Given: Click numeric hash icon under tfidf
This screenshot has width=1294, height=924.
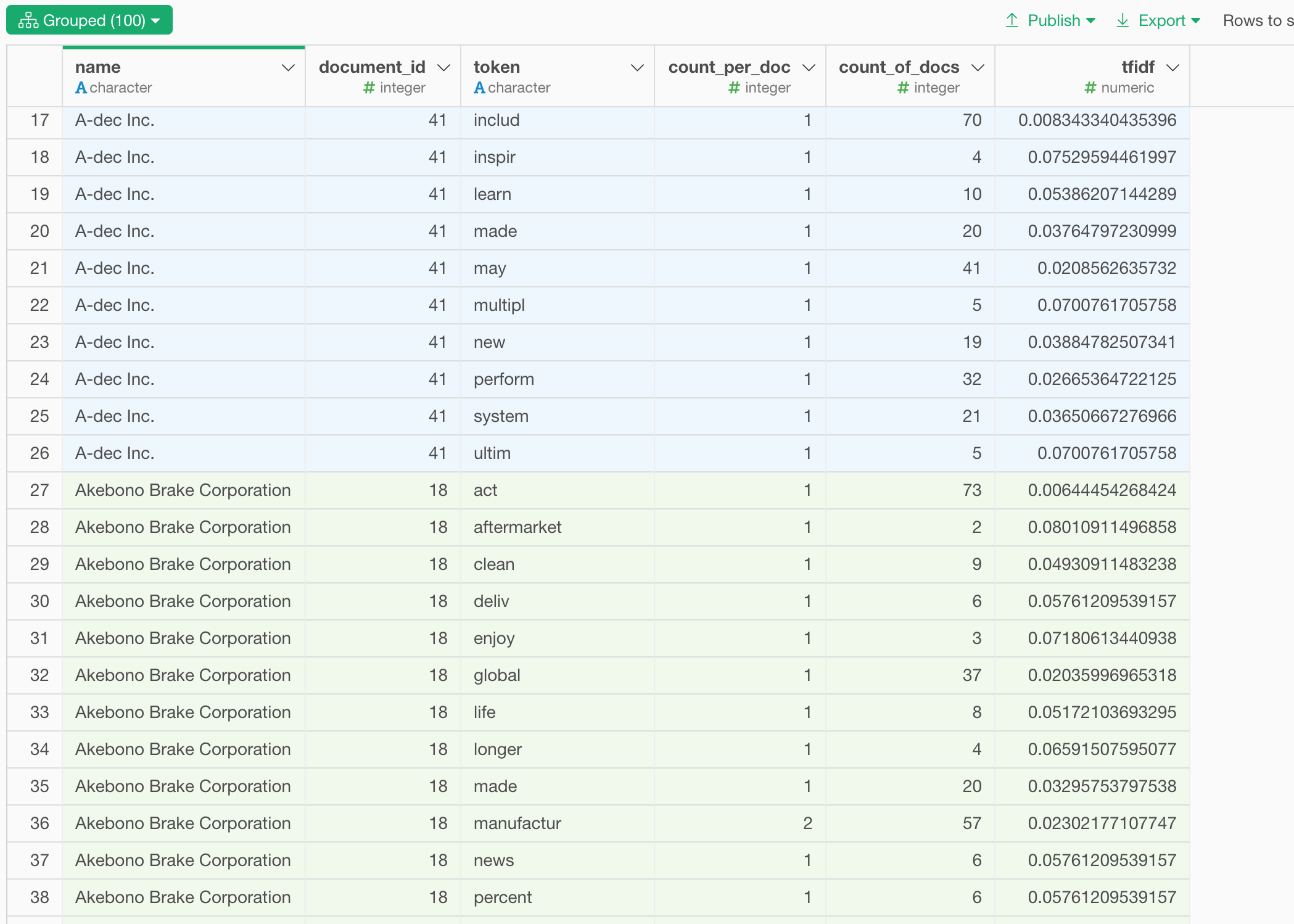Looking at the screenshot, I should tap(1090, 88).
